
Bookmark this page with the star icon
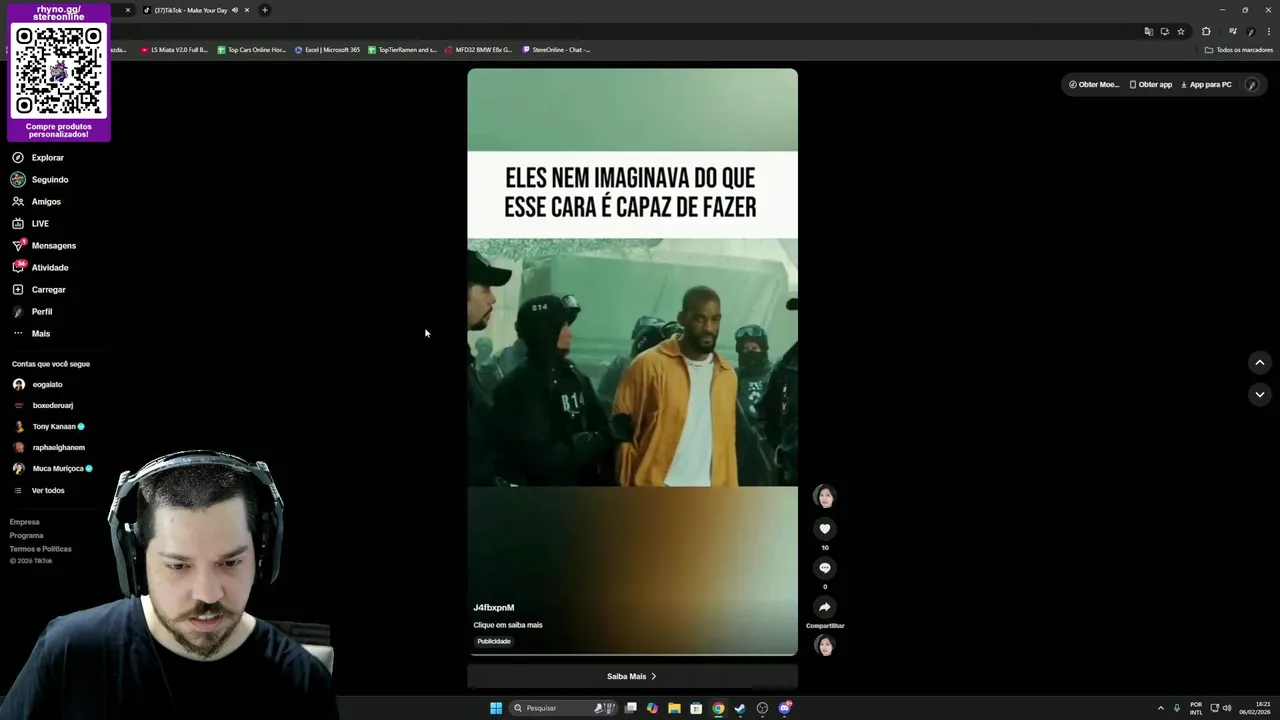[1181, 31]
